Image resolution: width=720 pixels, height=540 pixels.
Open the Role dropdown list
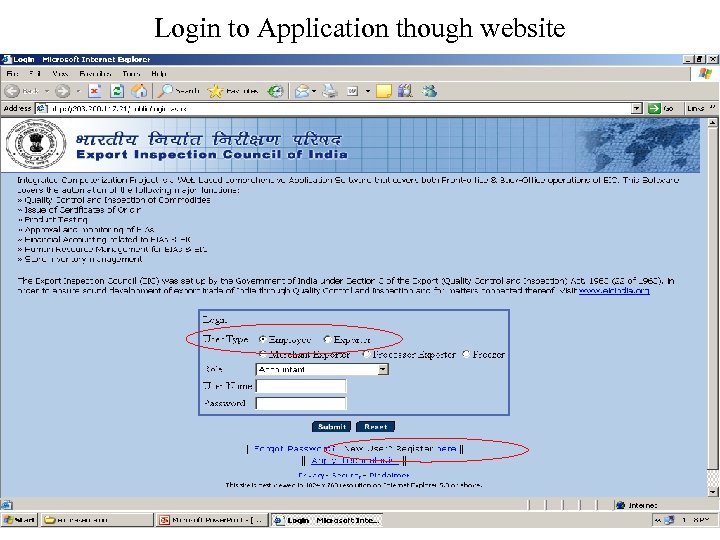point(383,369)
